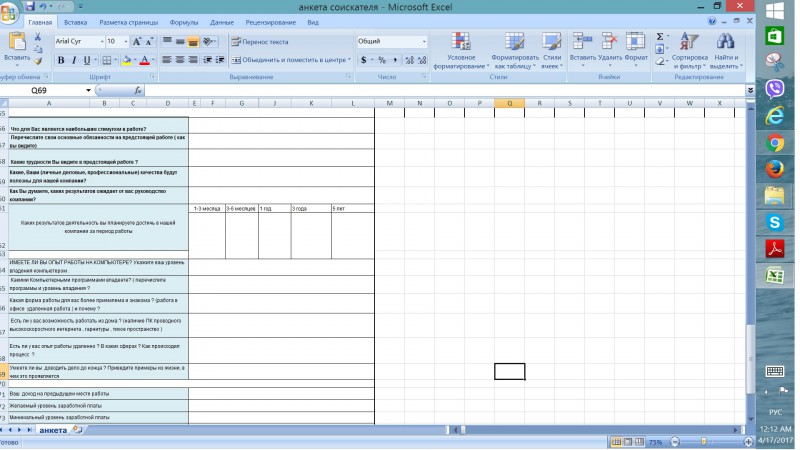Open the Общий number format dropdown
The width and height of the screenshot is (800, 450).
(423, 41)
